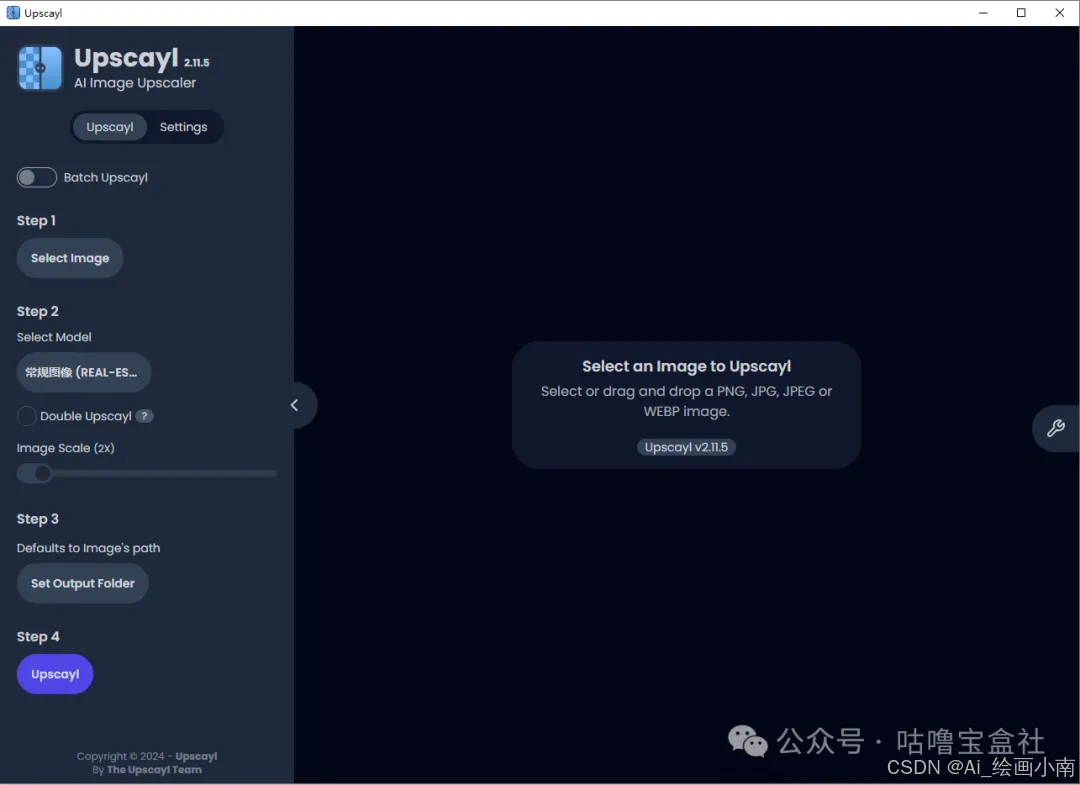Open the Upscayl link in copyright footer
1080x785 pixels.
point(196,756)
